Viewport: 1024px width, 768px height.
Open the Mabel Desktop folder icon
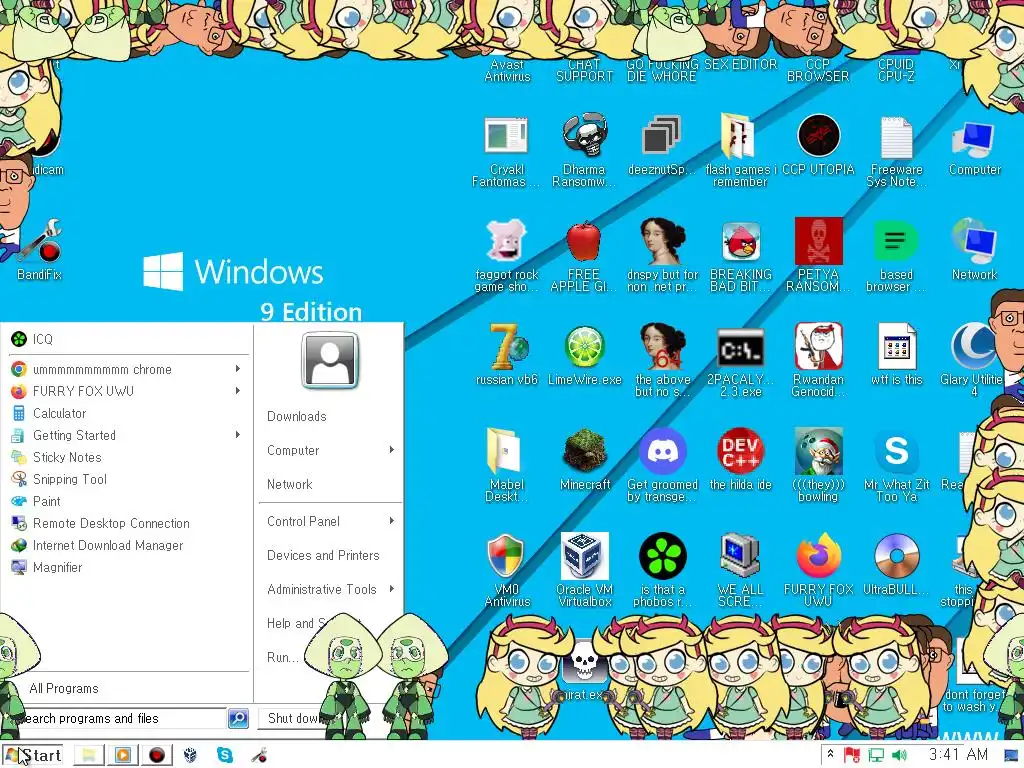coord(504,451)
